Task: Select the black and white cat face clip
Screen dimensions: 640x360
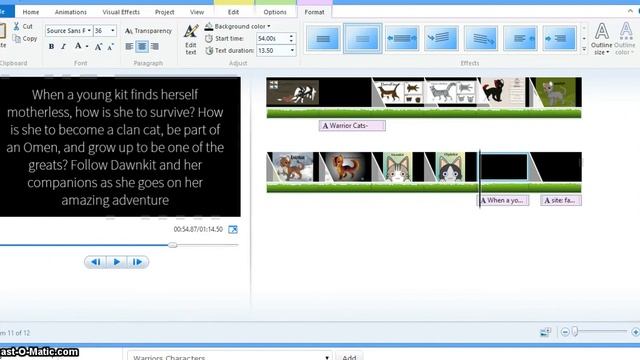Action: pyautogui.click(x=451, y=167)
